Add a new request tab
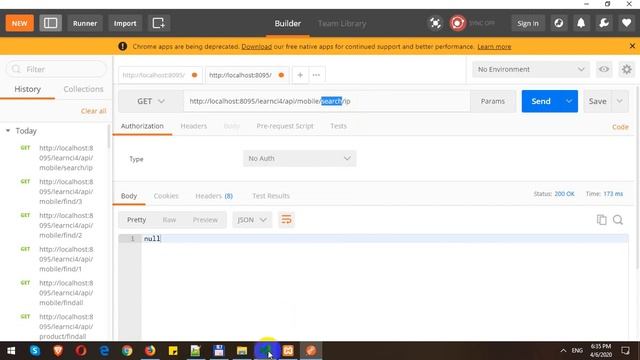Viewport: 640px width, 360px height. (300, 75)
